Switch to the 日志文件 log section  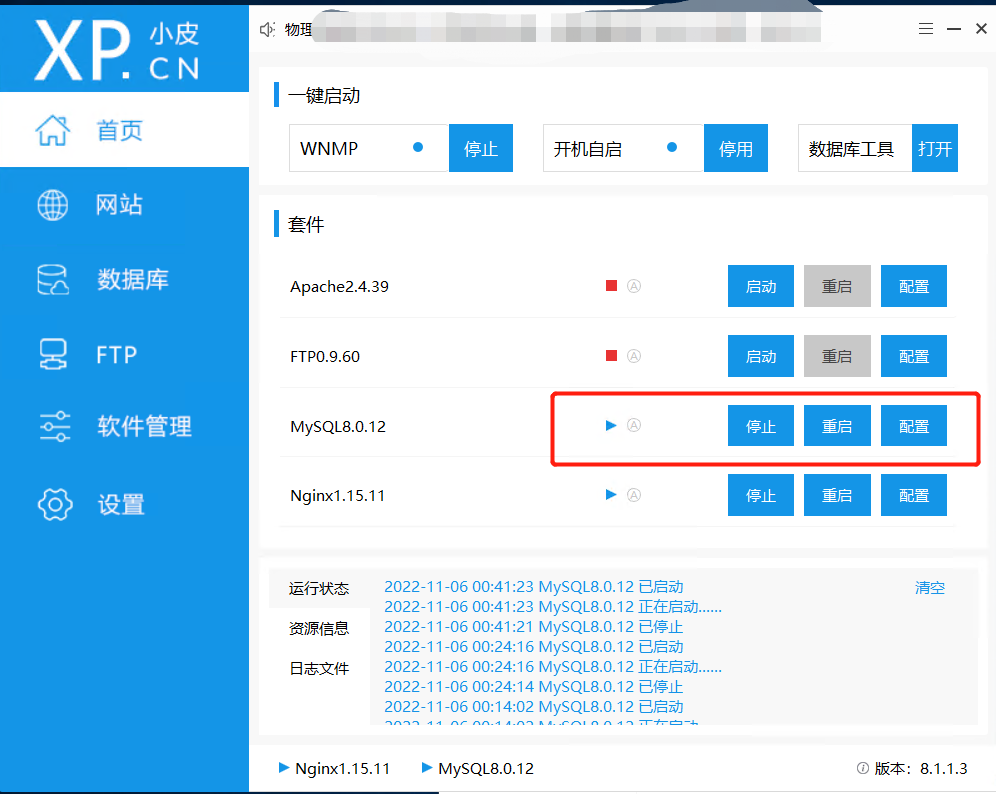[318, 668]
